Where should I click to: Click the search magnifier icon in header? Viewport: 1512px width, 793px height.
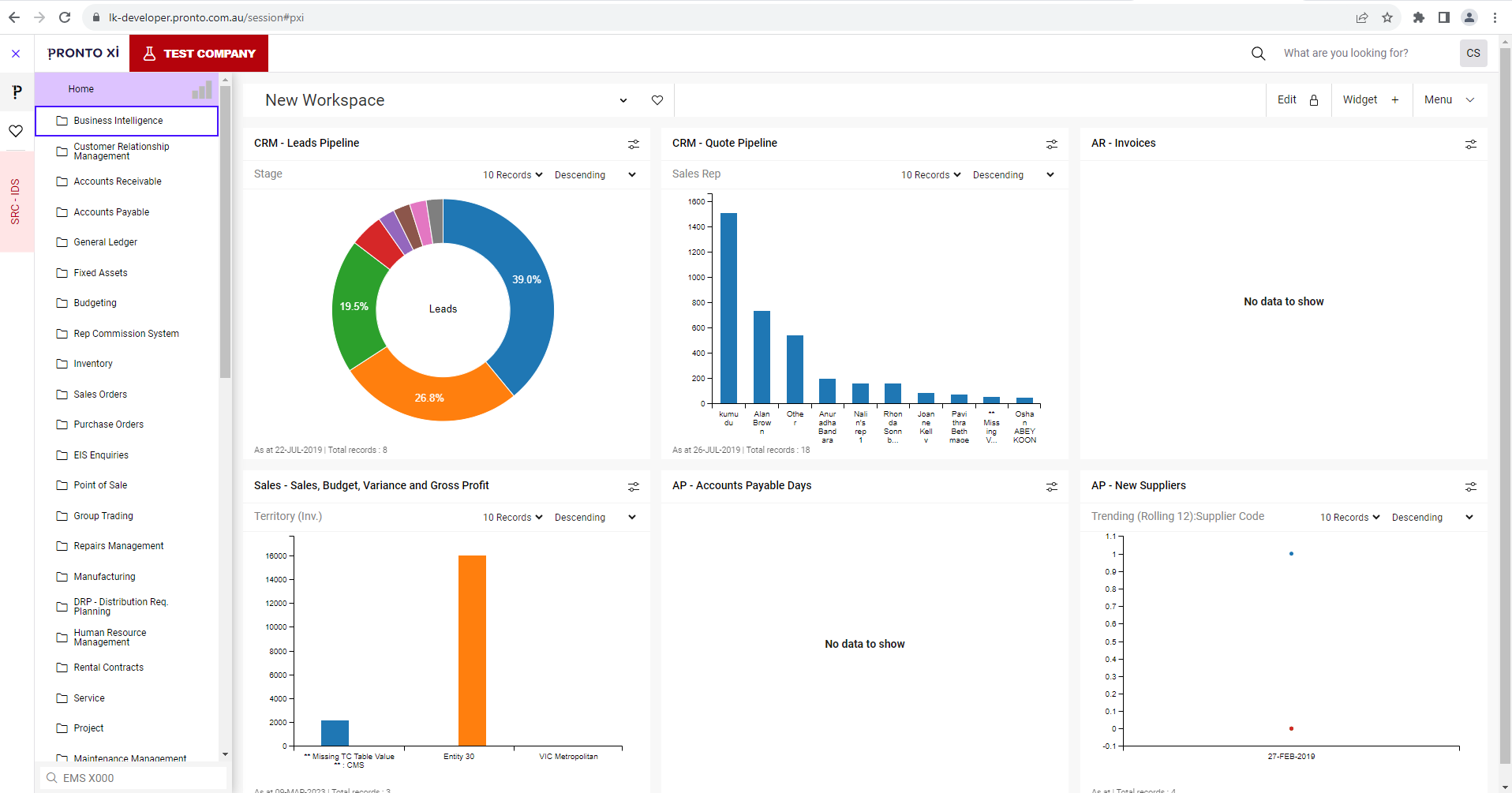coord(1258,54)
